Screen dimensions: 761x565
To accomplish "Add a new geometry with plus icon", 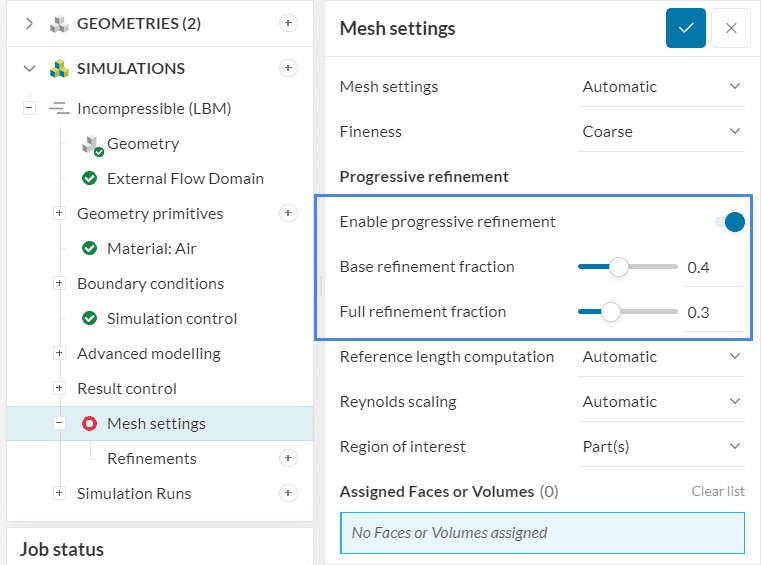I will click(288, 23).
